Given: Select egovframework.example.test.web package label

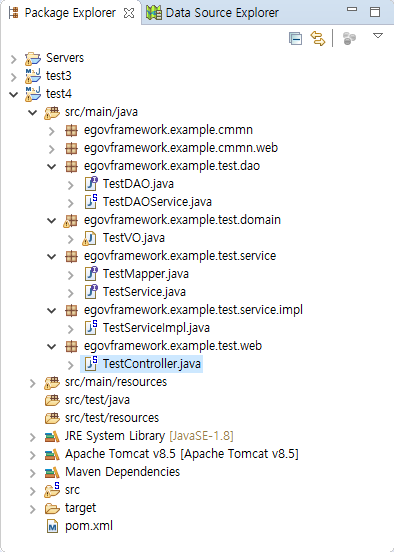Looking at the screenshot, I should coord(173,346).
